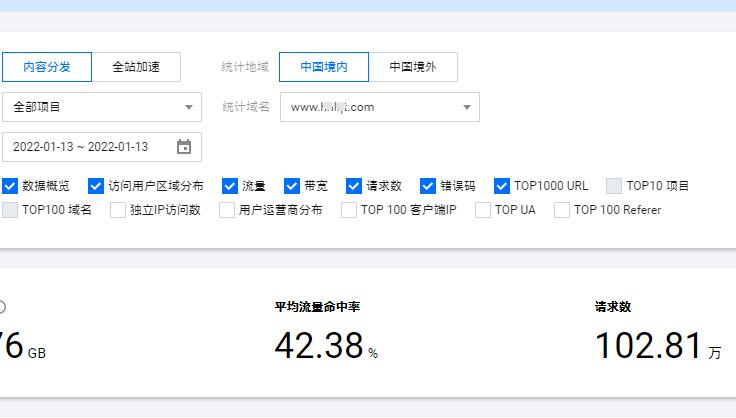
Task: Switch to 全站加速 tab
Action: [x=136, y=67]
